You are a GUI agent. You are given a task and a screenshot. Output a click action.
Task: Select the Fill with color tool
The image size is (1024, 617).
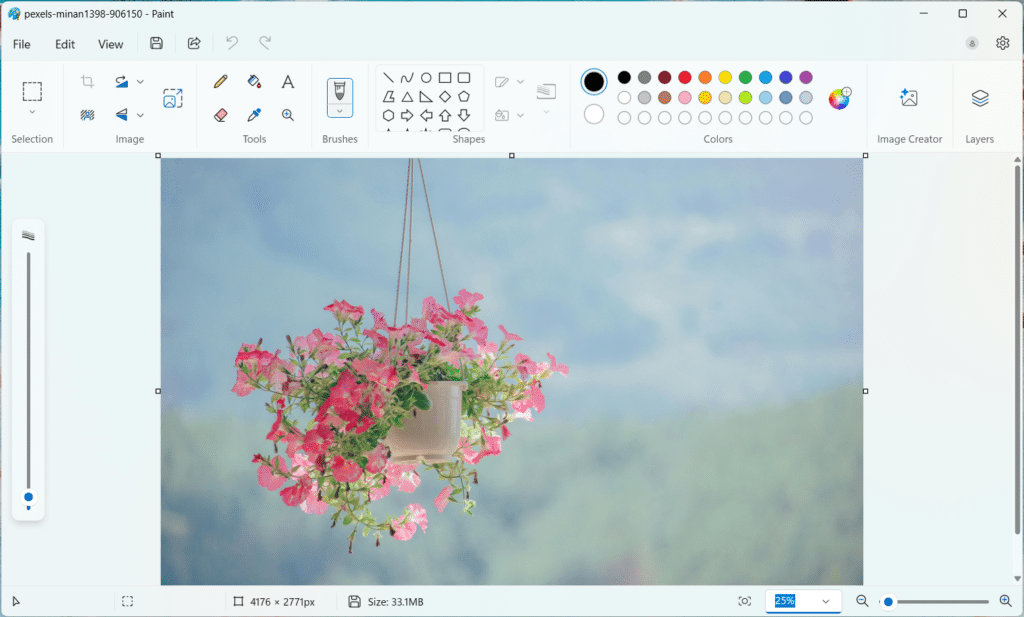pyautogui.click(x=253, y=82)
